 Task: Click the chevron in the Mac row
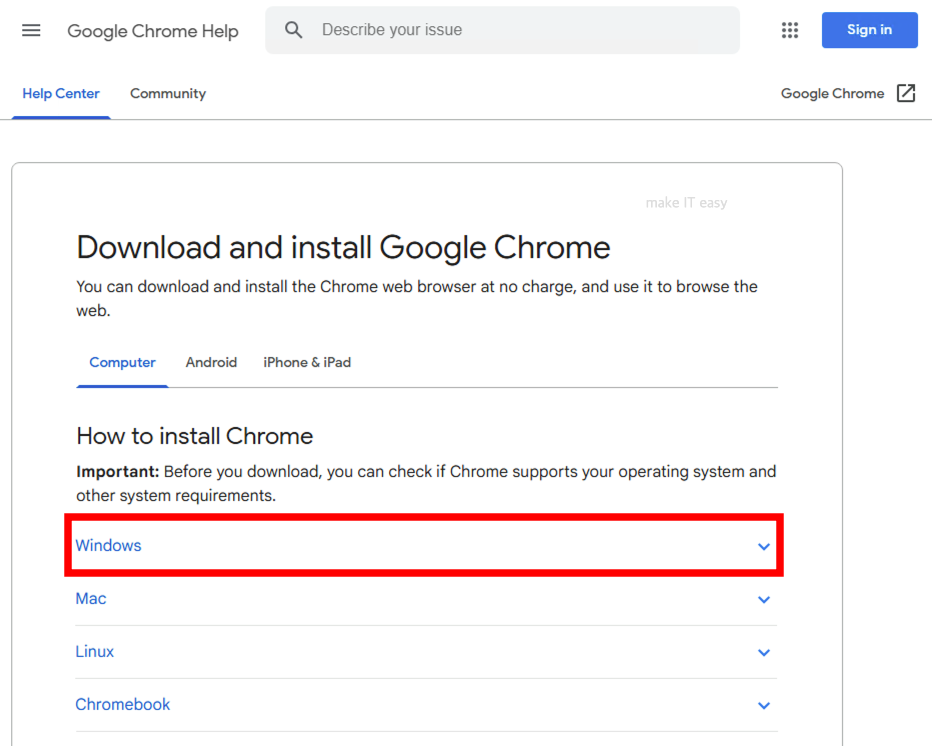(764, 599)
